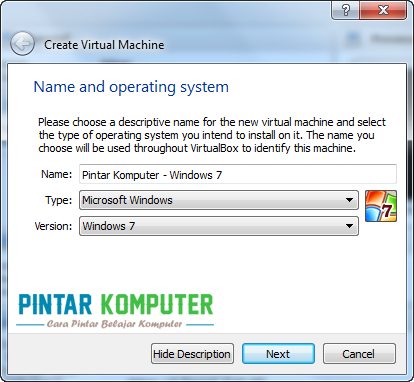Click the 'Version:' label
The width and height of the screenshot is (414, 382).
(53, 226)
